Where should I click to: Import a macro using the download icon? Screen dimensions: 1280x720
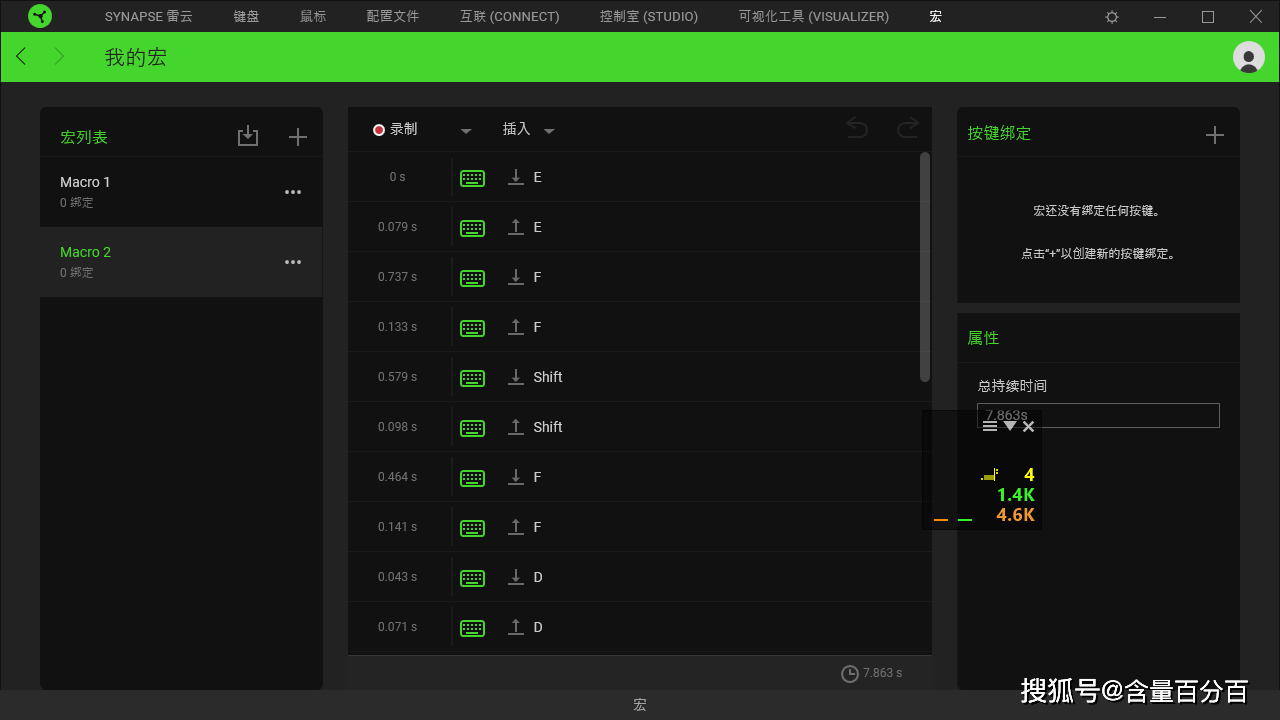(x=248, y=137)
